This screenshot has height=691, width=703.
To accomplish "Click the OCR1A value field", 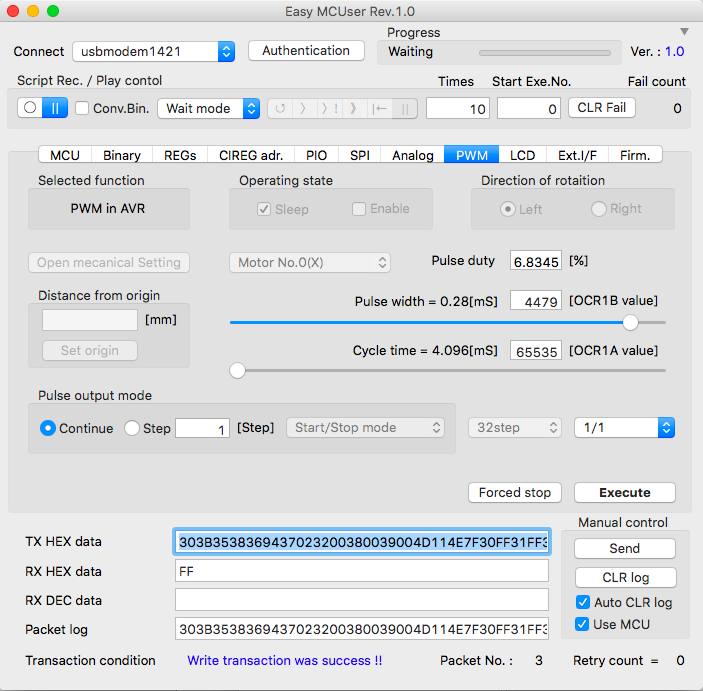I will [536, 351].
